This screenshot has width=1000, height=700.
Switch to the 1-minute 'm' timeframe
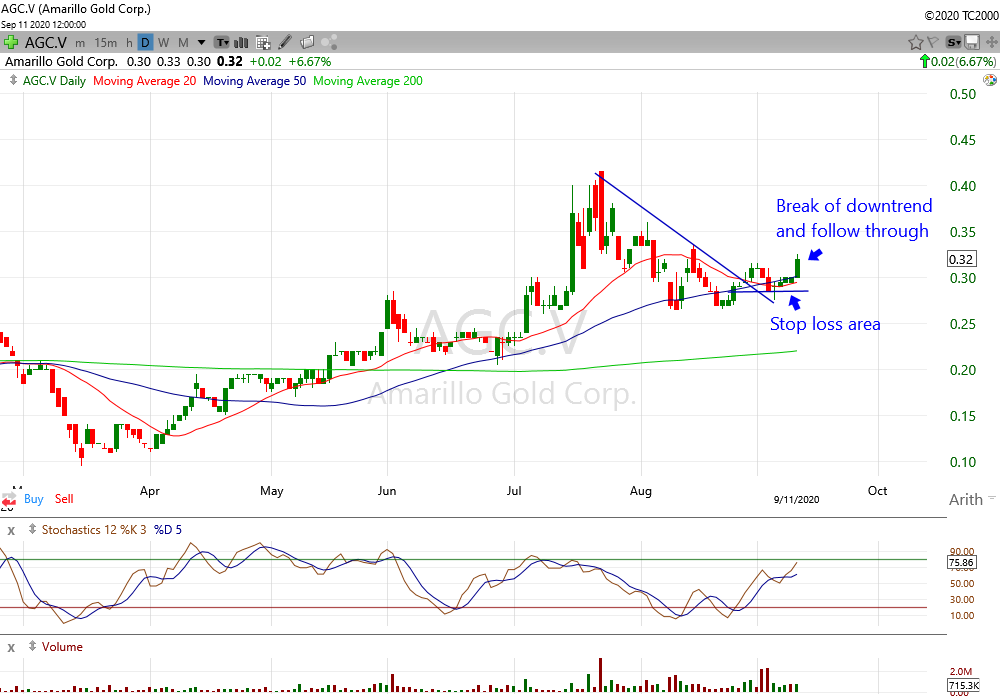click(80, 43)
